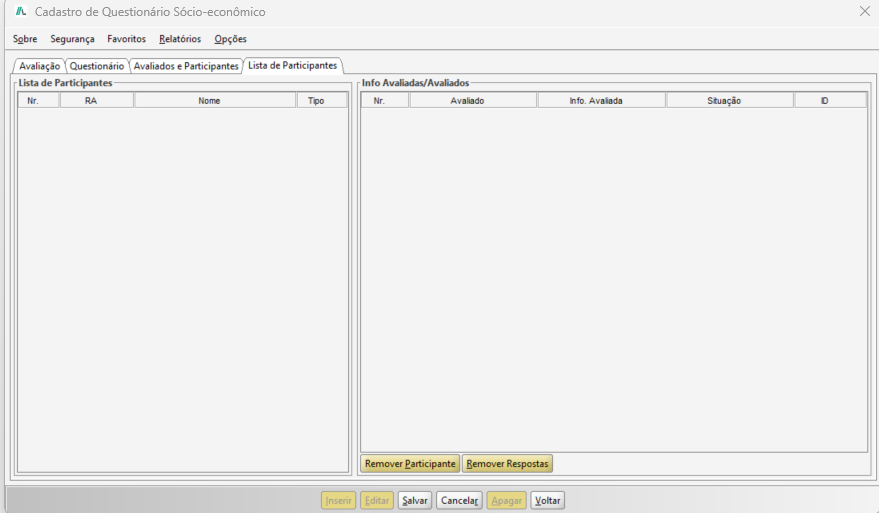Viewport: 879px width, 513px height.
Task: Click the disabled Apagar button
Action: pos(507,500)
